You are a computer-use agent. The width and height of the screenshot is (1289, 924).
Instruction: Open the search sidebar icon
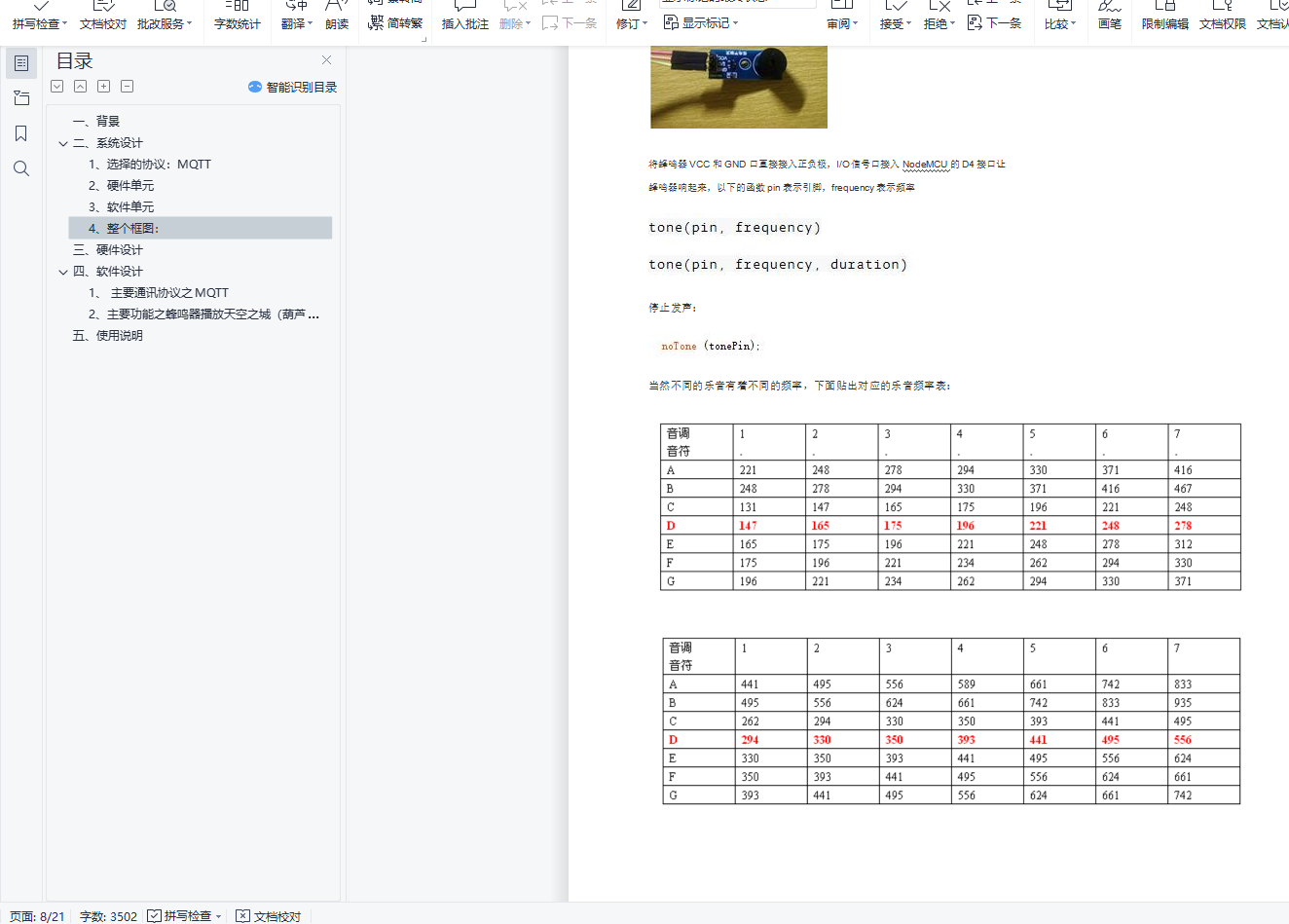coord(21,168)
